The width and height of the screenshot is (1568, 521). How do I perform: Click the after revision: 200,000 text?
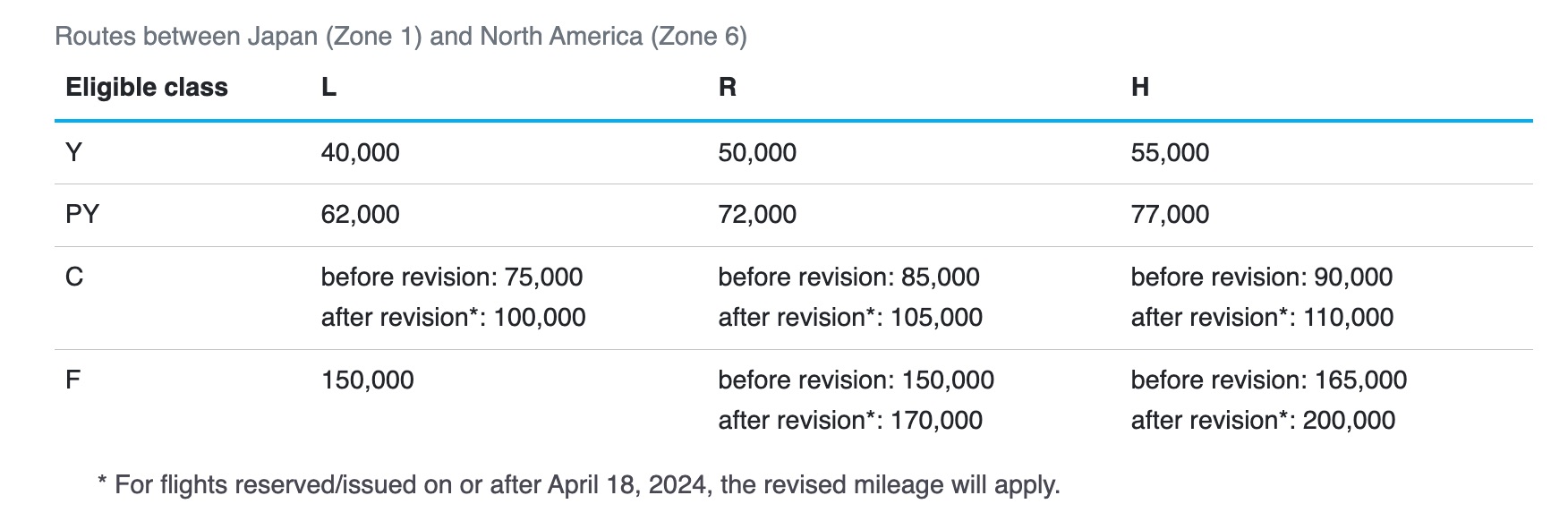1263,421
